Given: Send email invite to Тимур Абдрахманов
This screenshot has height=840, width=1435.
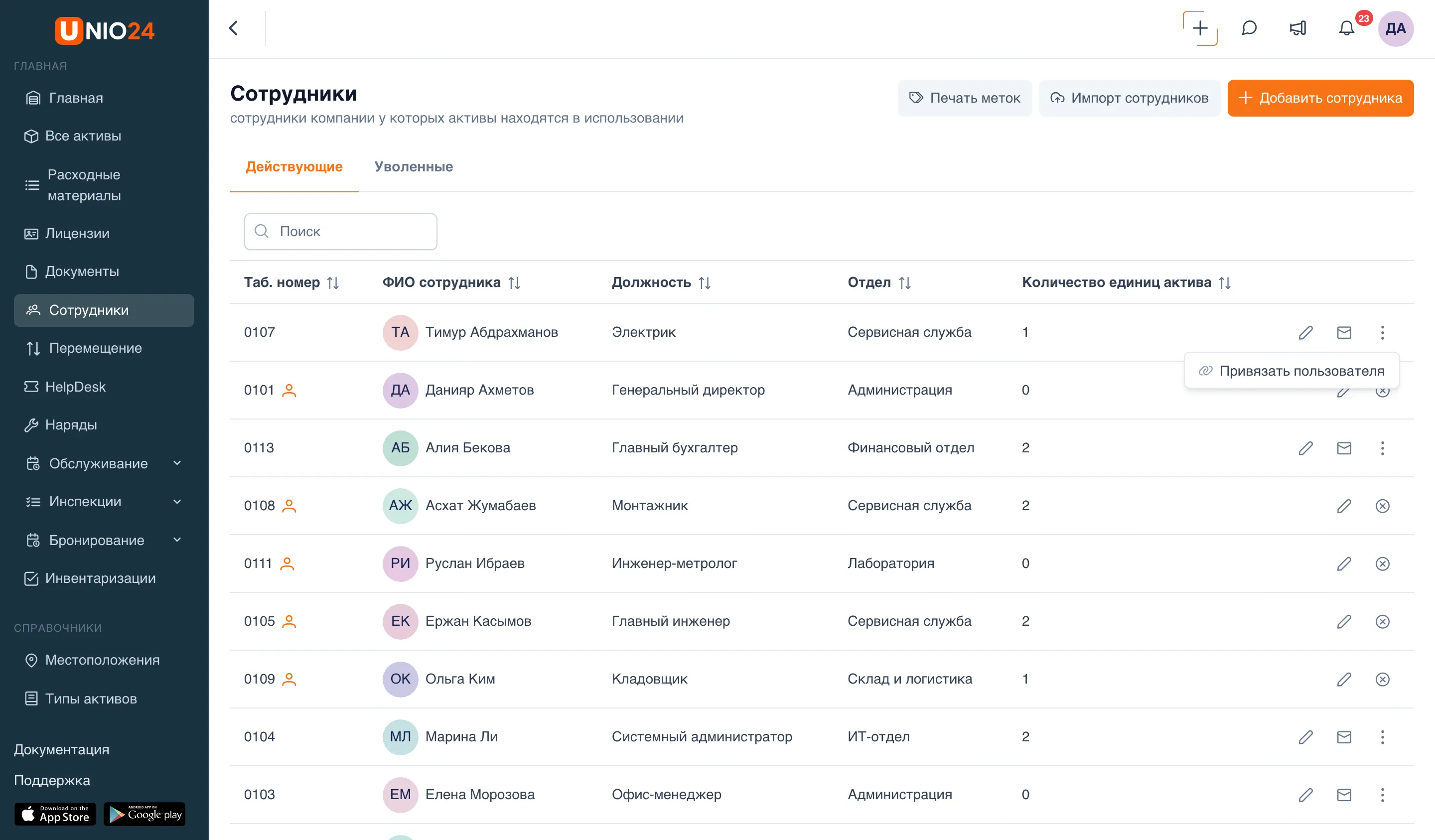Looking at the screenshot, I should (1344, 333).
